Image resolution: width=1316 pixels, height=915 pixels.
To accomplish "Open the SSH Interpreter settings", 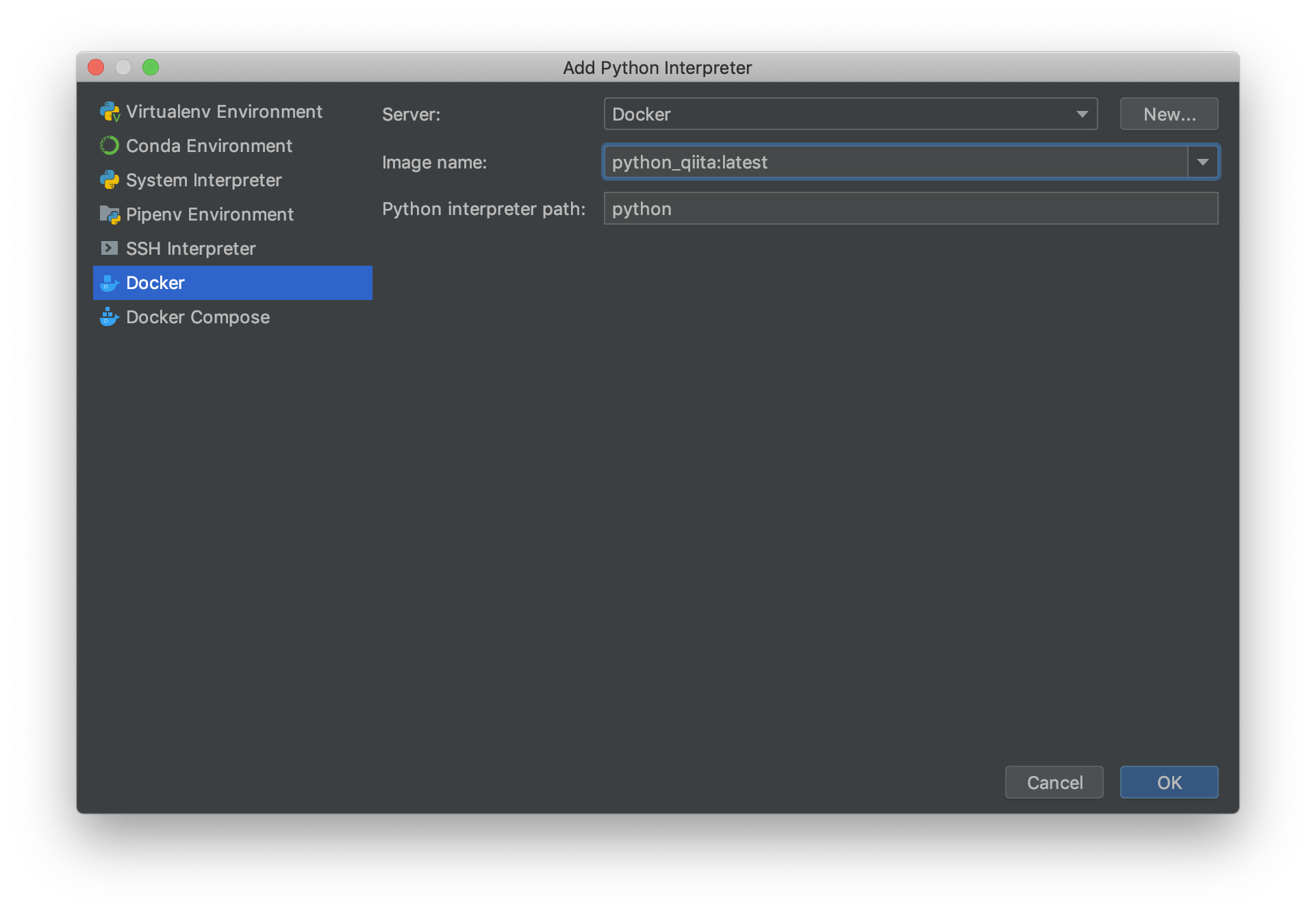I will [233, 249].
